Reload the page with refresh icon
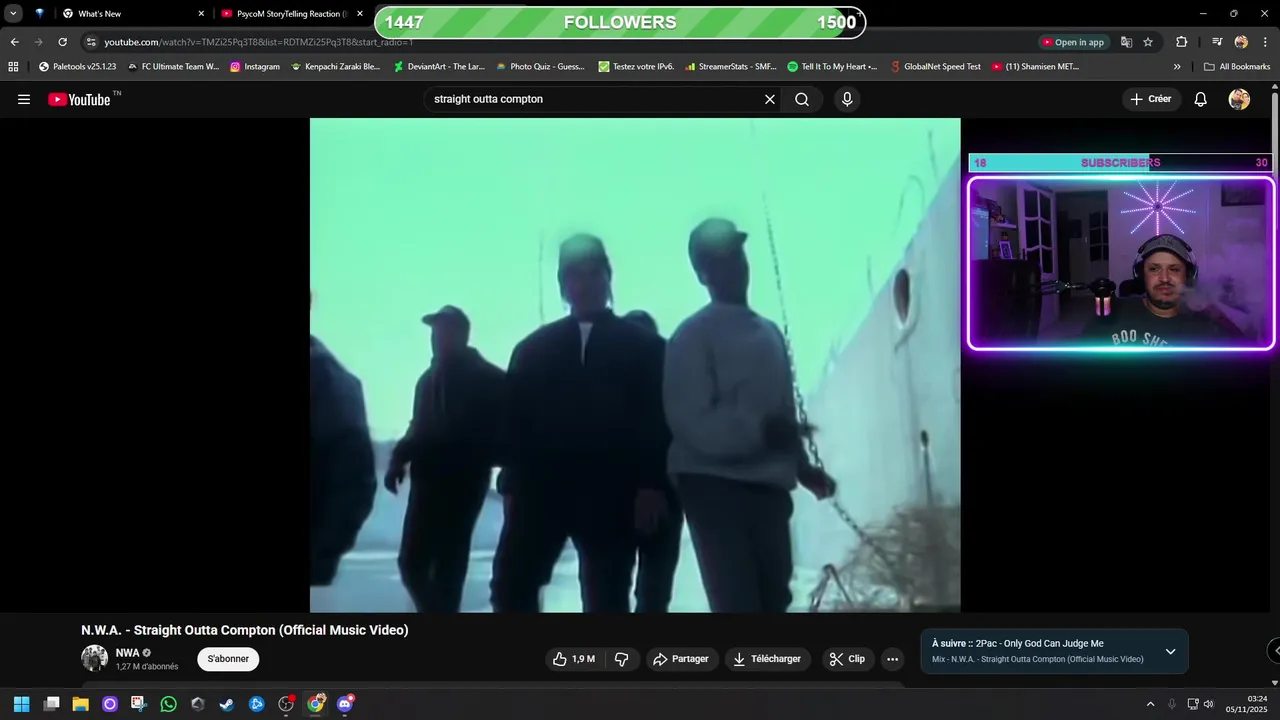The height and width of the screenshot is (720, 1280). tap(62, 42)
